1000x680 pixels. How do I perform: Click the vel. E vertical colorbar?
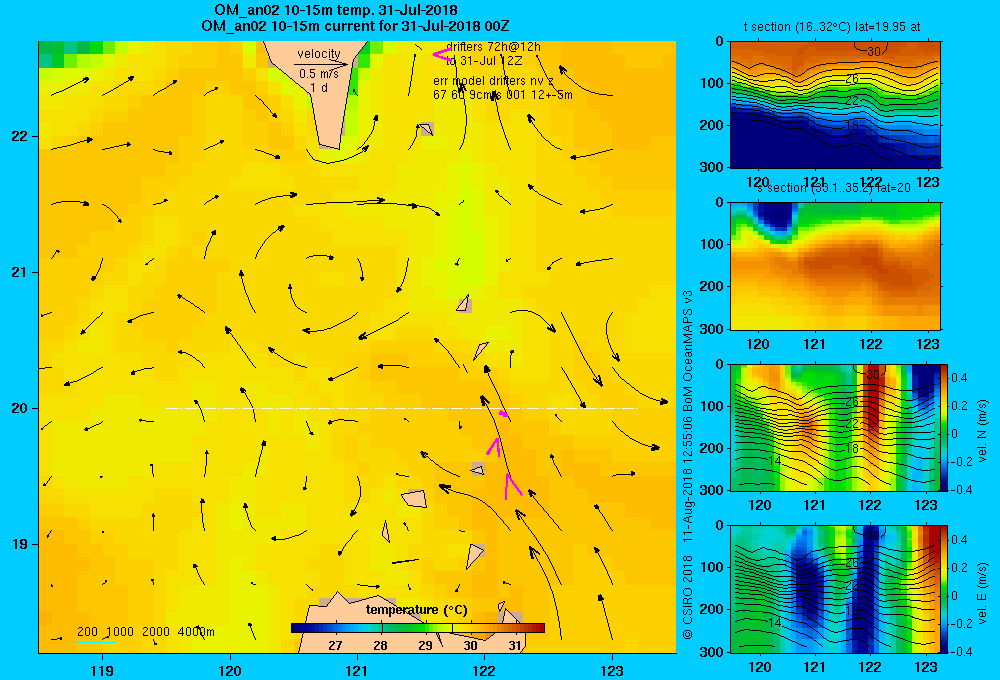(x=945, y=589)
